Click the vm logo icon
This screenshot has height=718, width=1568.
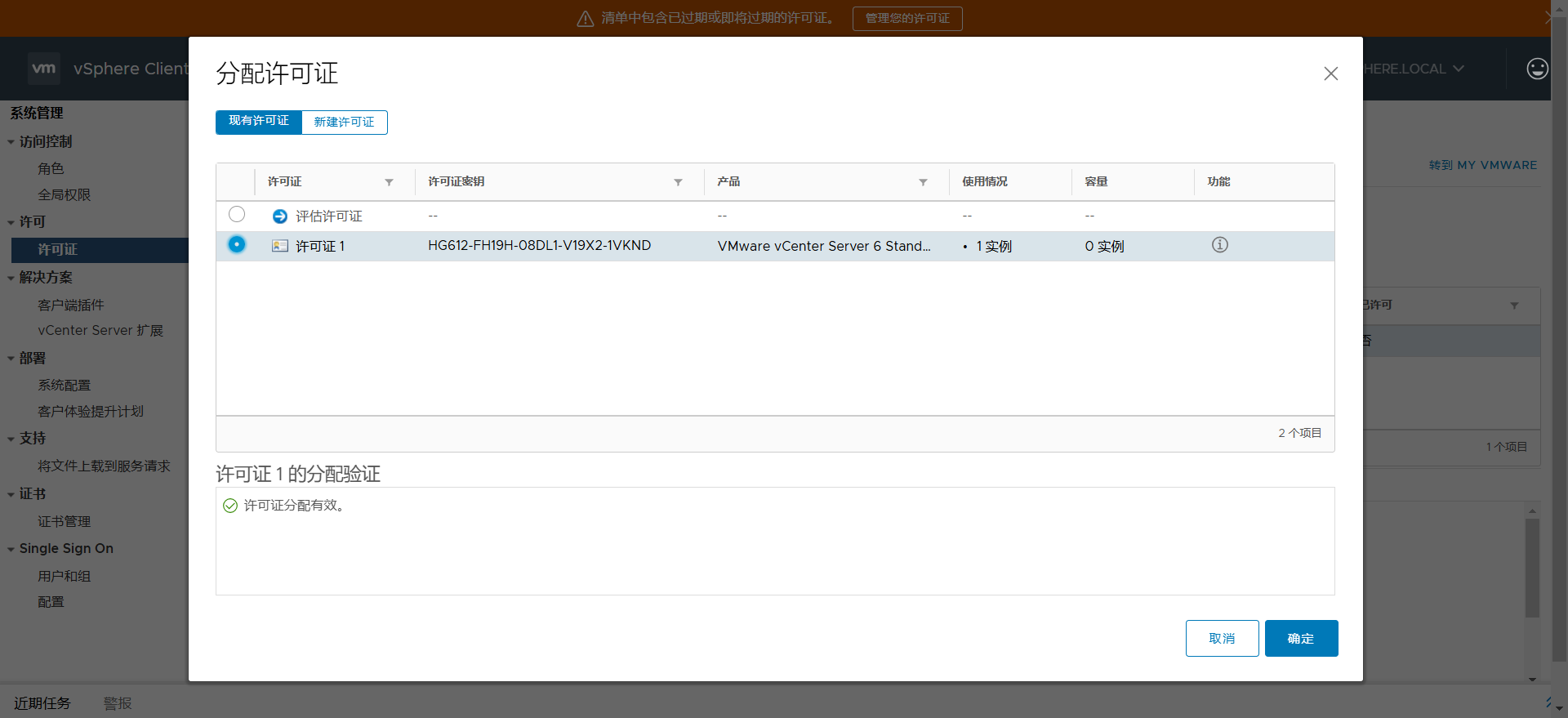pos(44,69)
